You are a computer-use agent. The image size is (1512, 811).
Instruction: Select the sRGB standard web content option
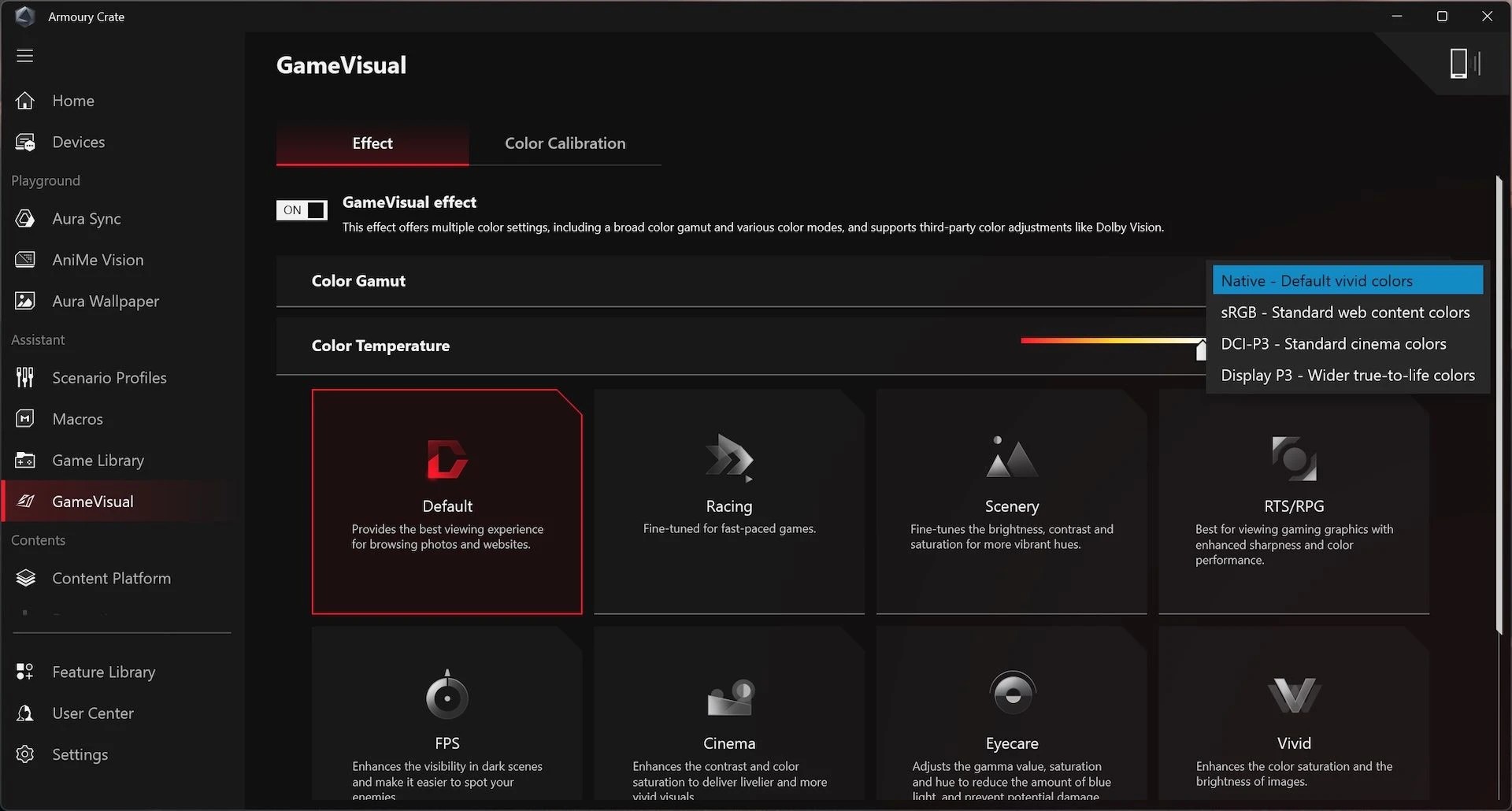coord(1344,312)
